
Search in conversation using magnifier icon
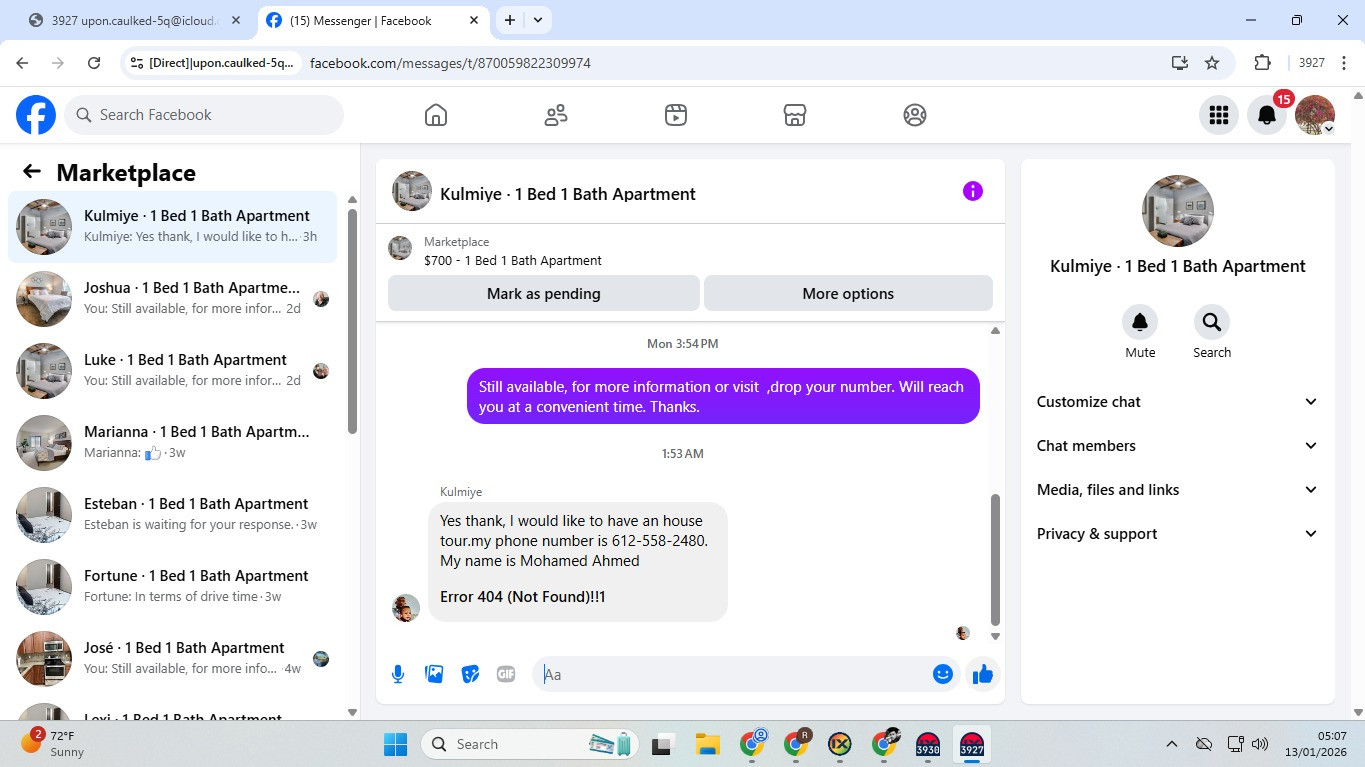[x=1212, y=322]
